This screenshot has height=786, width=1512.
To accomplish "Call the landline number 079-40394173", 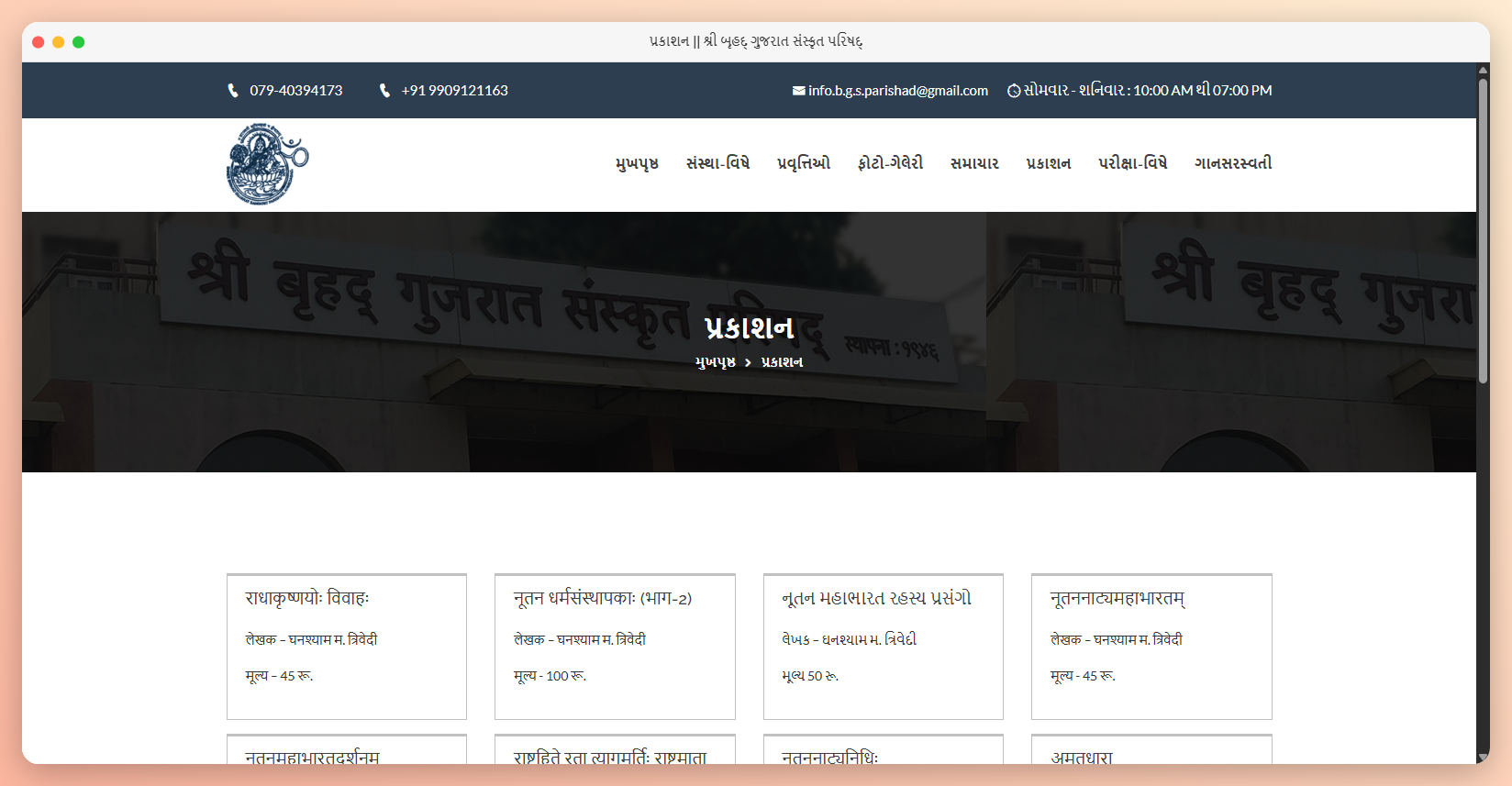I will (x=296, y=90).
